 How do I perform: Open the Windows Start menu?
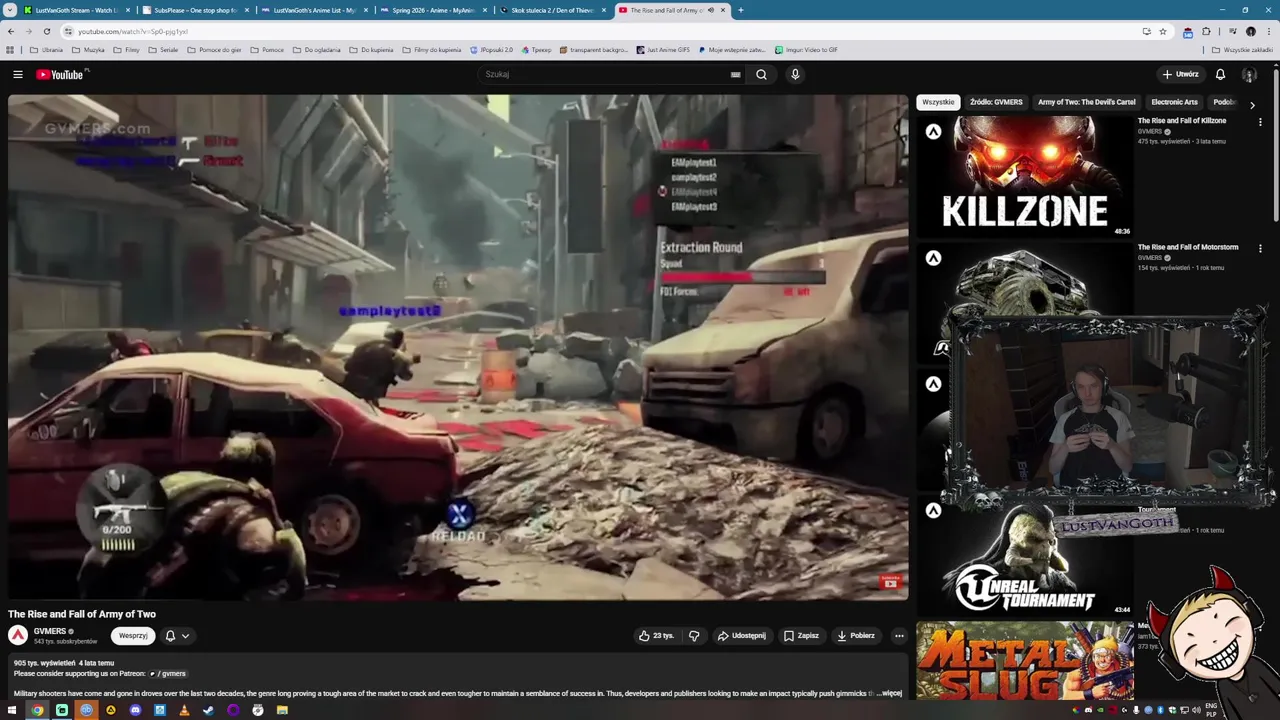(13, 710)
